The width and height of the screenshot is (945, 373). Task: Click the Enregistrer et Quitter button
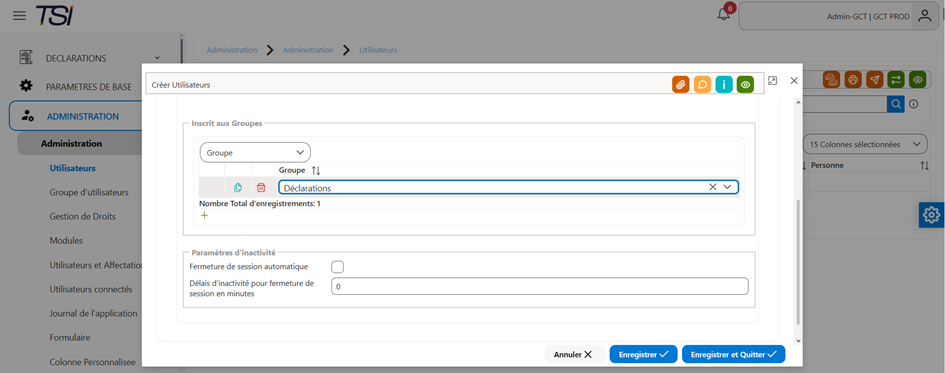[x=733, y=354]
